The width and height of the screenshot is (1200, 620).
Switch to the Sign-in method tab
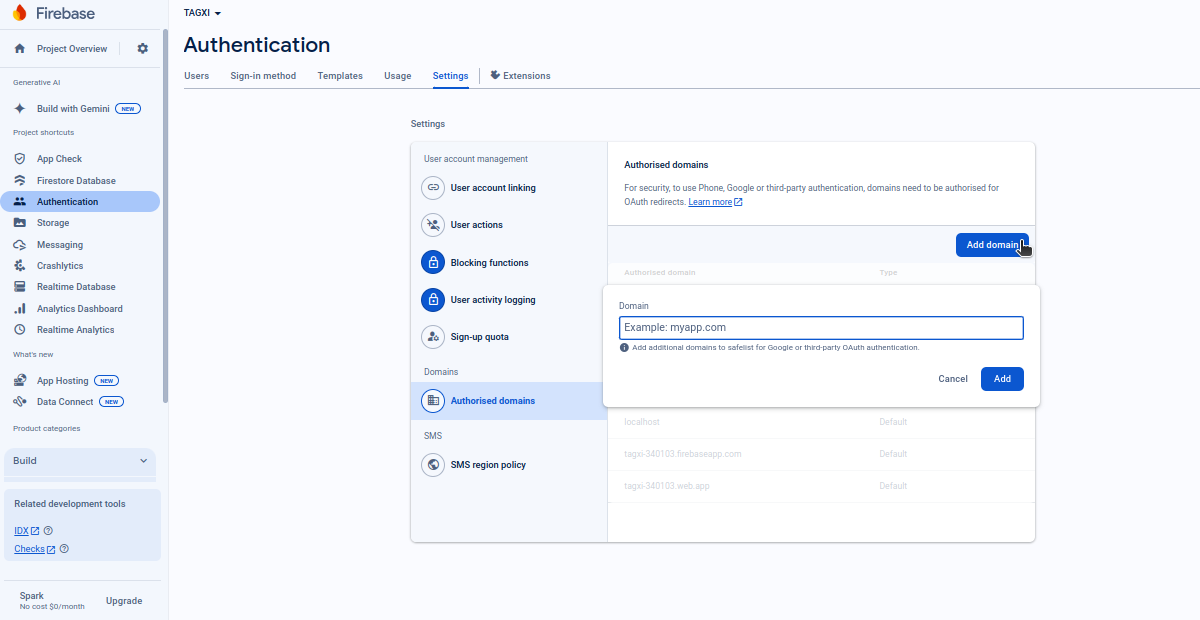point(263,75)
